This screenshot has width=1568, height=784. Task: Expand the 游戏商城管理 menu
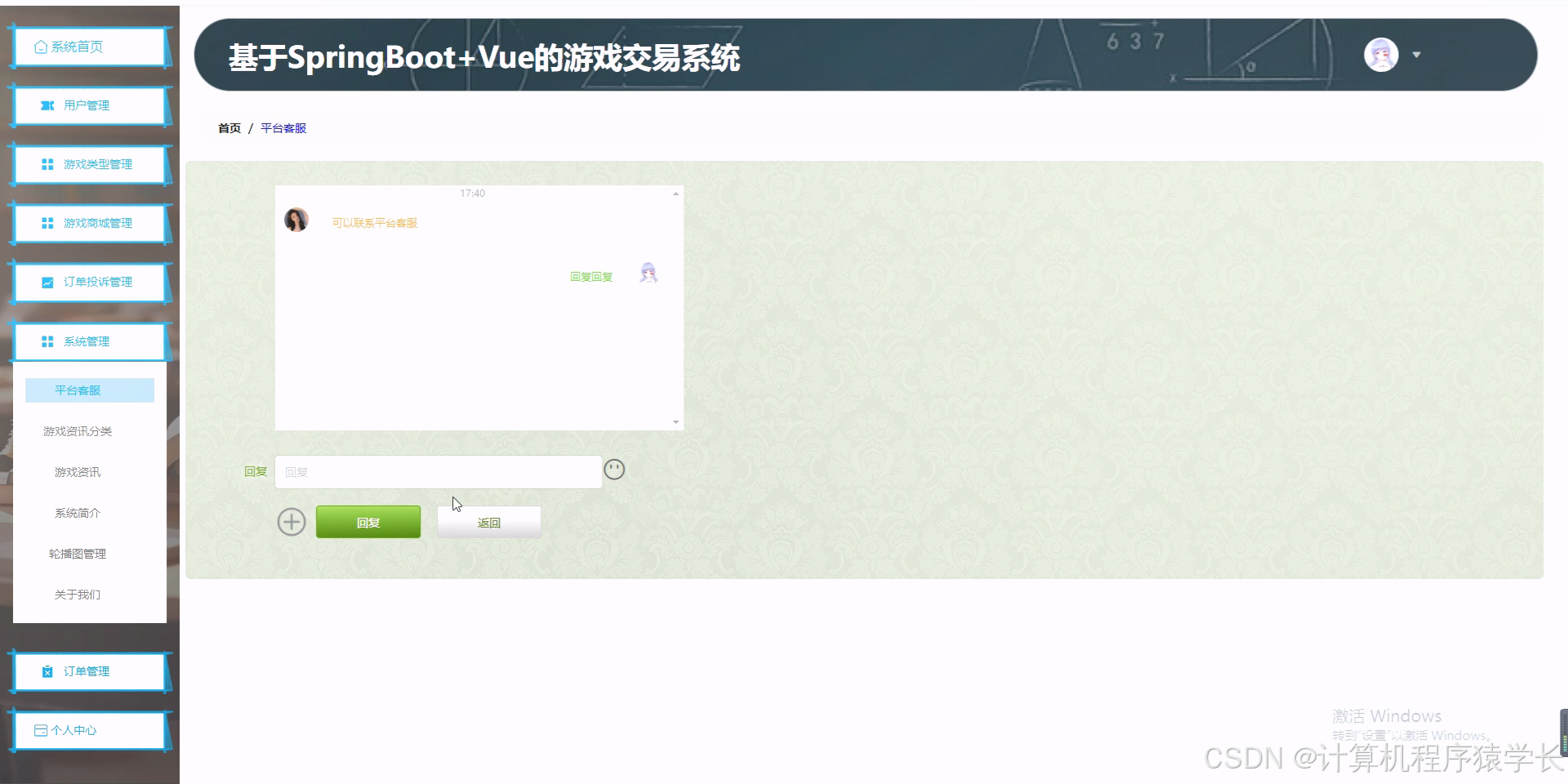(89, 223)
